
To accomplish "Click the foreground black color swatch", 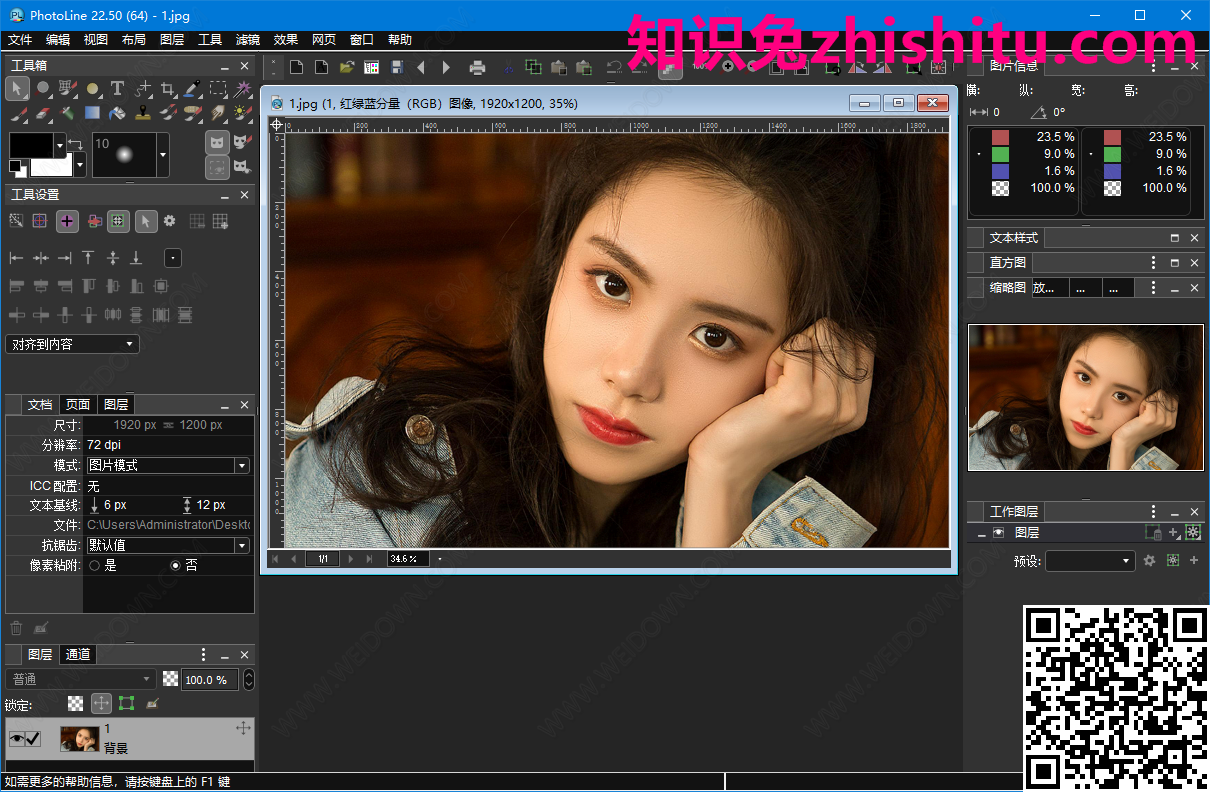I will coord(31,145).
